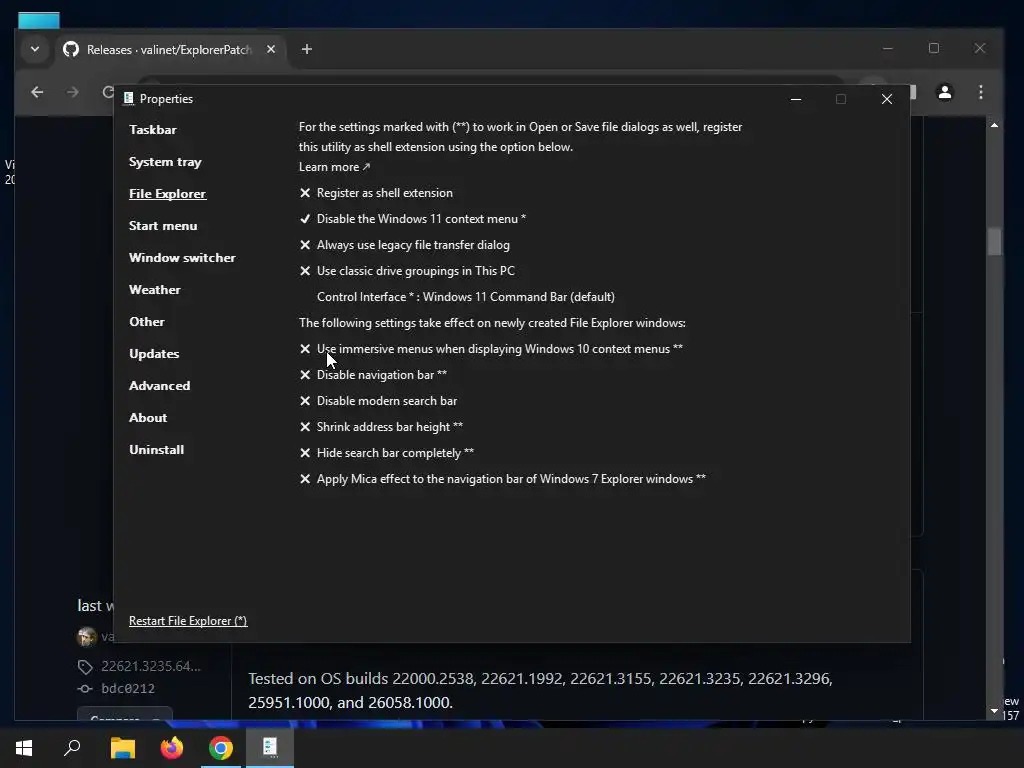
Task: Open the Start menu settings section
Action: pos(163,225)
